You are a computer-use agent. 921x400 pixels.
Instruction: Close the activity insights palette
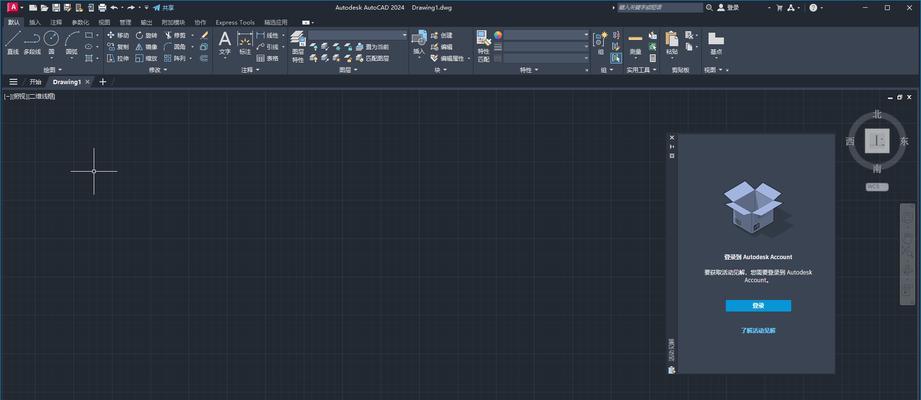coord(673,137)
